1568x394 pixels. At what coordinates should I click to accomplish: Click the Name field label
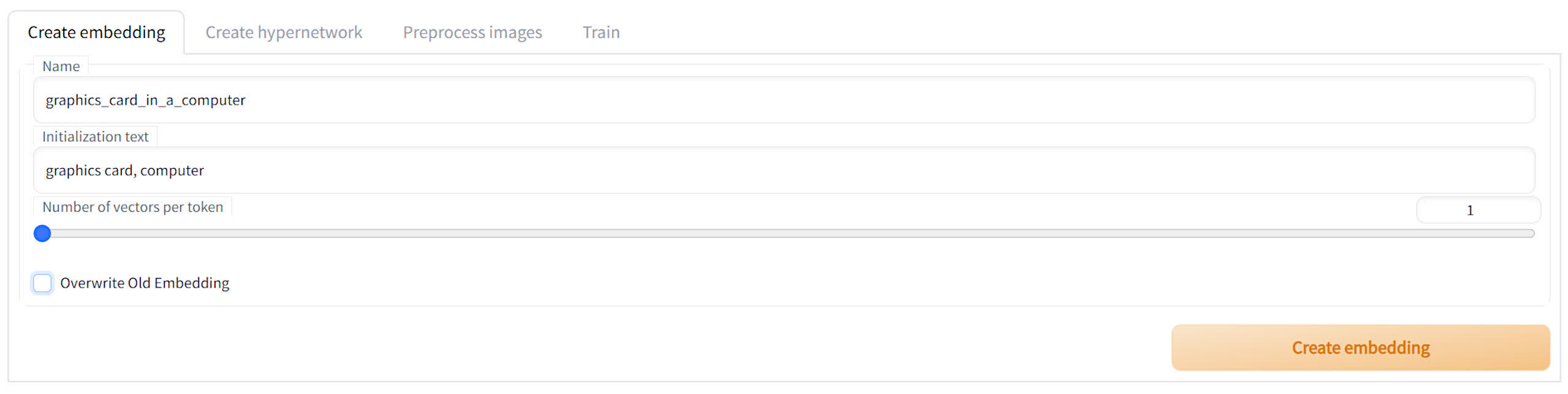click(x=61, y=67)
